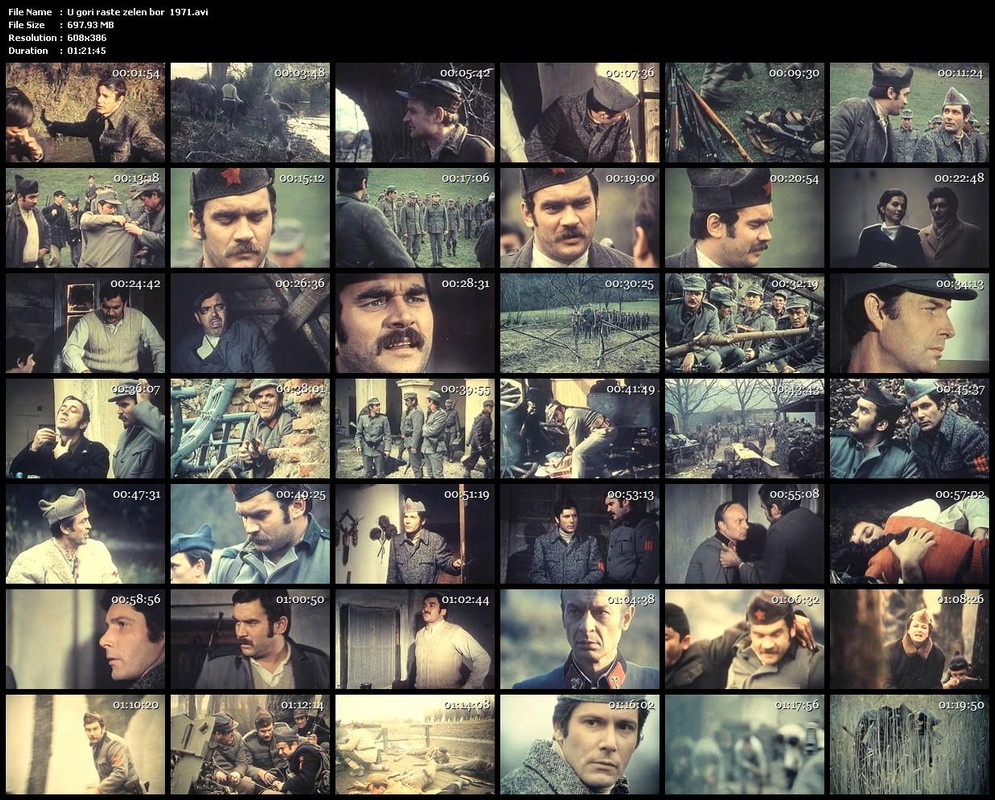Viewport: 995px width, 800px height.
Task: Select the thumbnail timestamped 01:10:20
Action: coord(85,744)
